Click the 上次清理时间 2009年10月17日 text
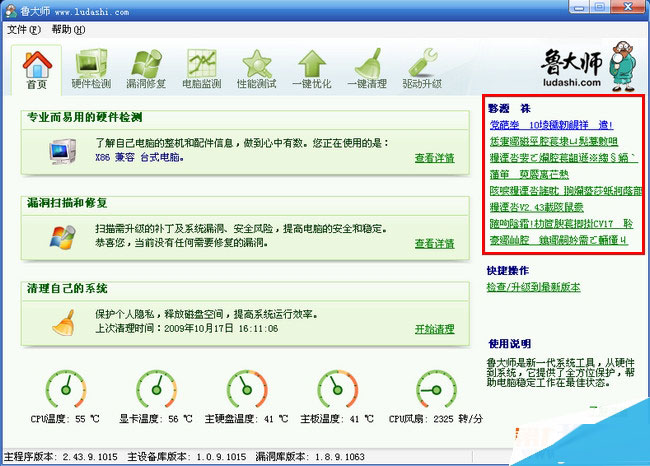 [x=187, y=329]
